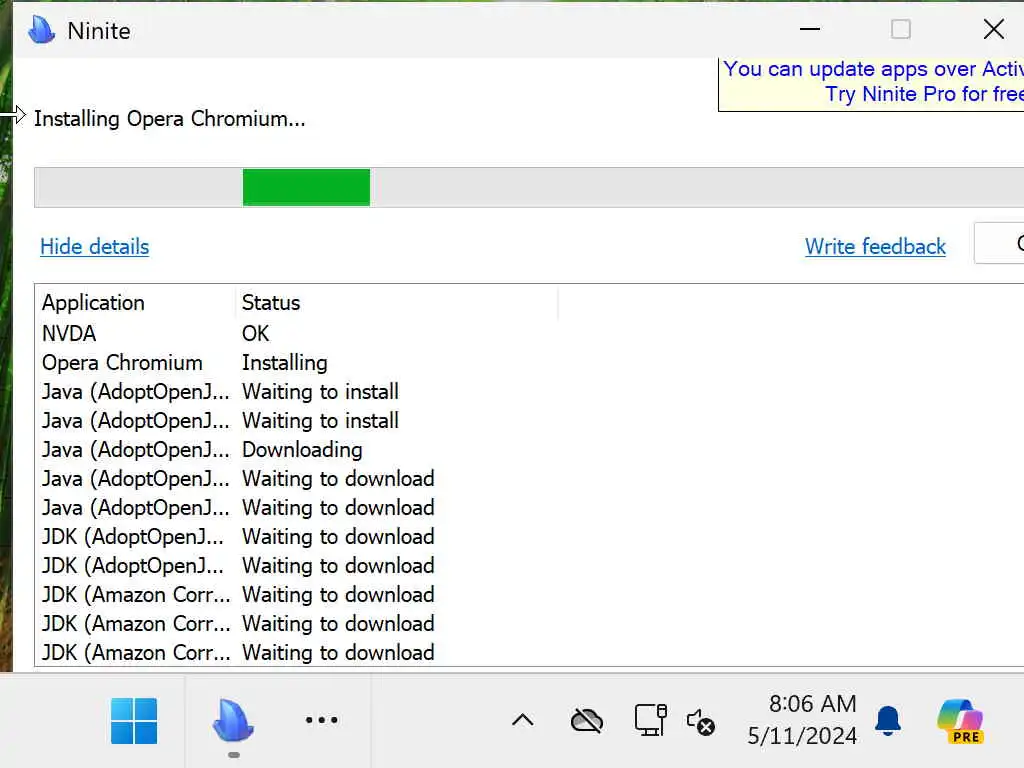Expand the hidden system tray icons chevron
The image size is (1024, 768).
click(x=522, y=720)
